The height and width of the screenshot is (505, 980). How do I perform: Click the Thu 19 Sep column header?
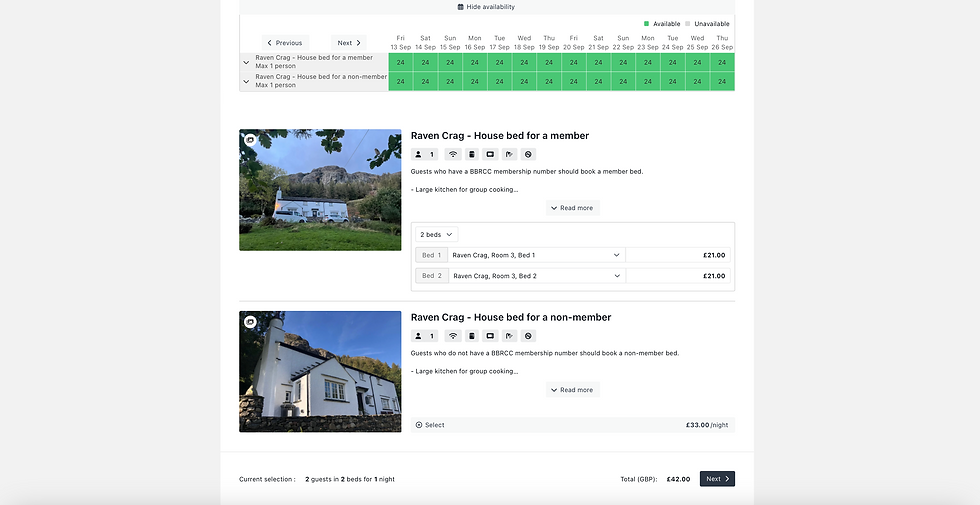[549, 42]
